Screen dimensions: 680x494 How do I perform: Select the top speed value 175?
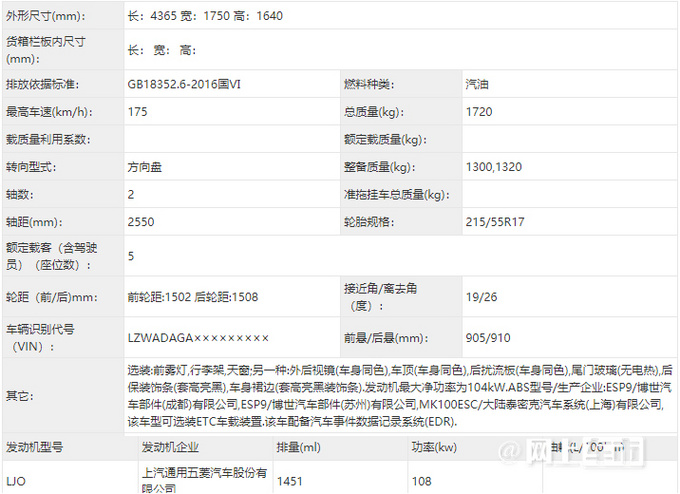pyautogui.click(x=137, y=112)
